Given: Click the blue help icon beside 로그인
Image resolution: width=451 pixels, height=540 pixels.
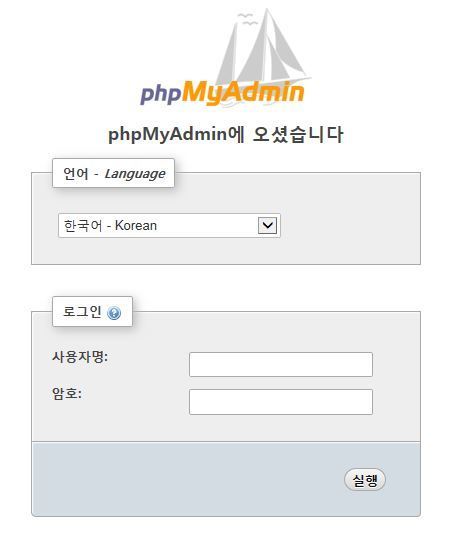Looking at the screenshot, I should pyautogui.click(x=114, y=313).
